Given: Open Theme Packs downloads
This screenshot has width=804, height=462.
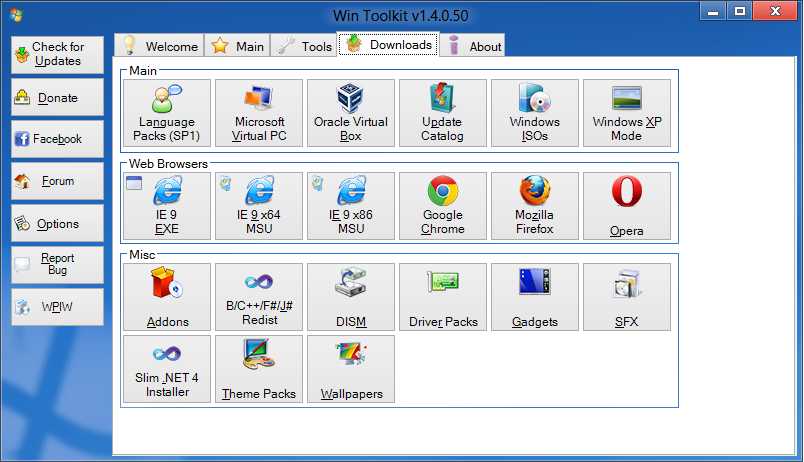Looking at the screenshot, I should pos(259,369).
